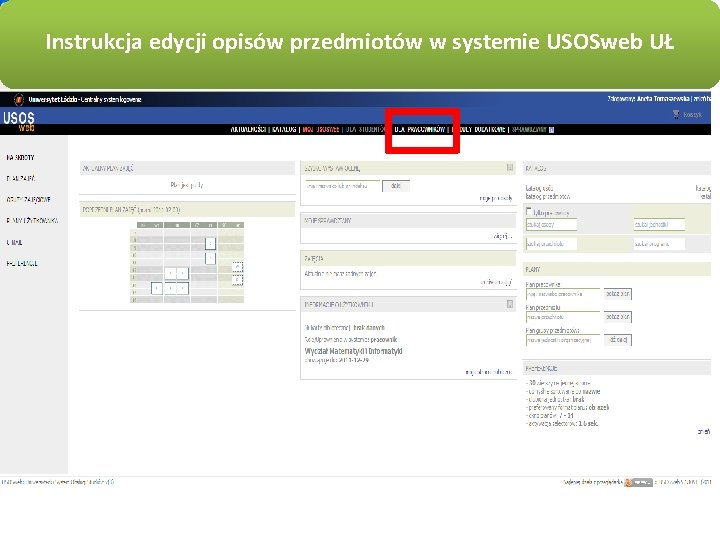Click the button beside Plan grupy przedmiotów field

[618, 340]
